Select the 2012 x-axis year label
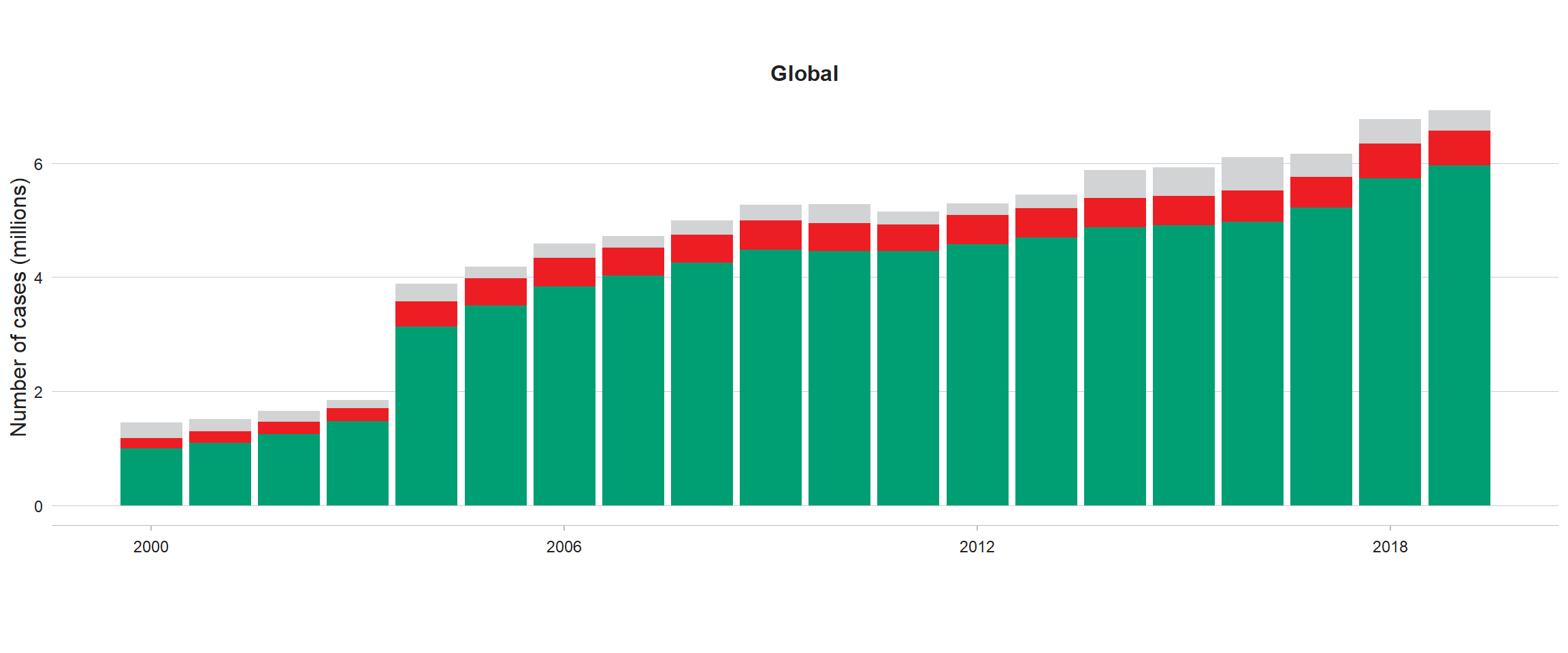This screenshot has height=653, width=1568. click(977, 547)
